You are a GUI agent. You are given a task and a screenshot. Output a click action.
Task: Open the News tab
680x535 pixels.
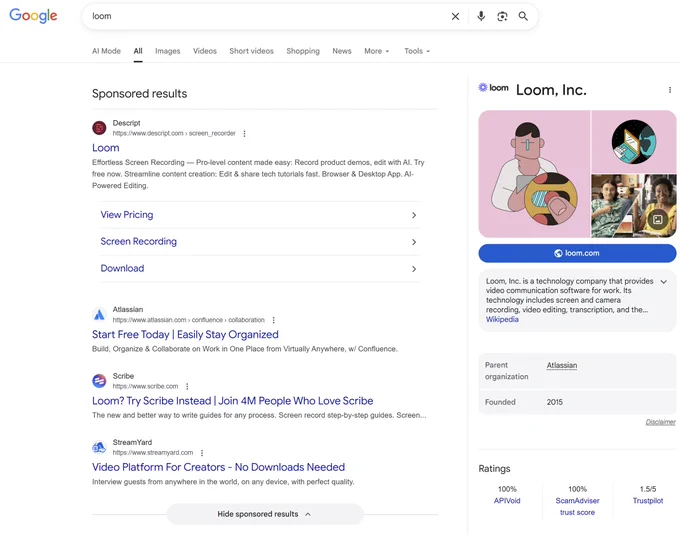pyautogui.click(x=342, y=51)
